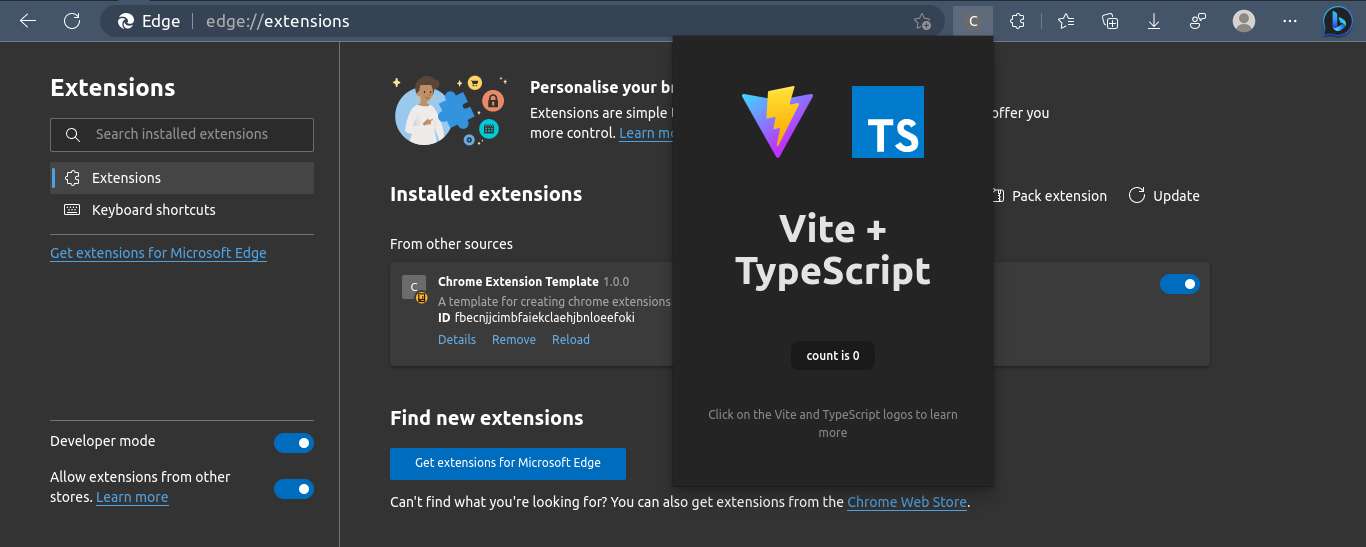Click the Update button
Viewport: 1366px width, 547px height.
click(x=1164, y=196)
